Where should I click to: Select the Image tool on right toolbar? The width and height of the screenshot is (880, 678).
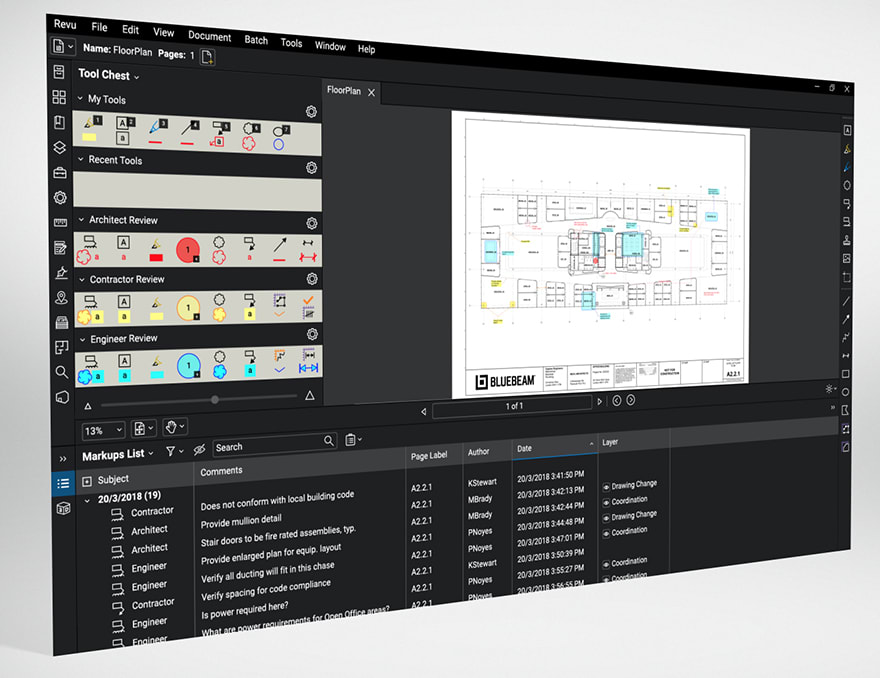846,258
